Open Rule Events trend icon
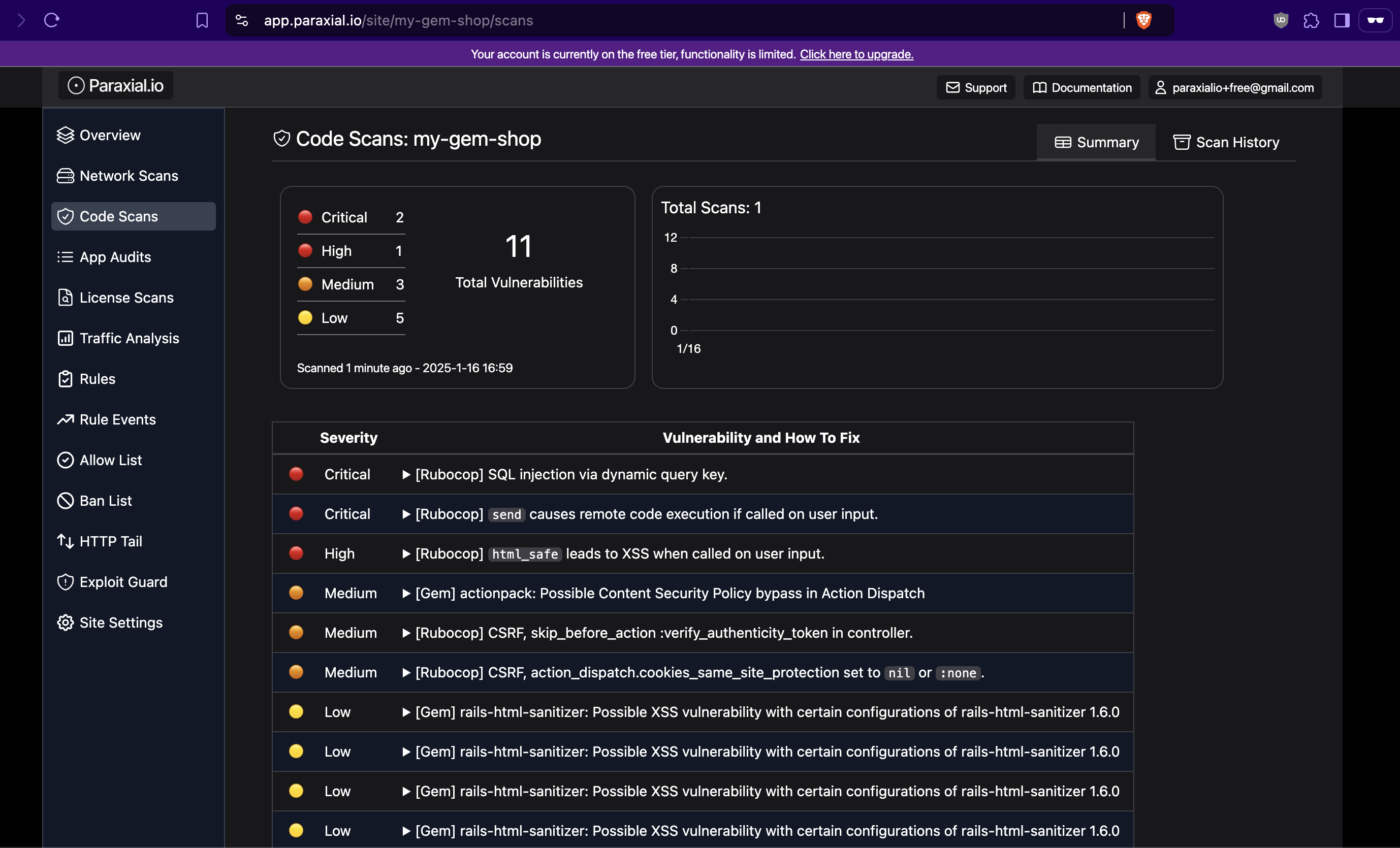The image size is (1400, 848). click(66, 420)
